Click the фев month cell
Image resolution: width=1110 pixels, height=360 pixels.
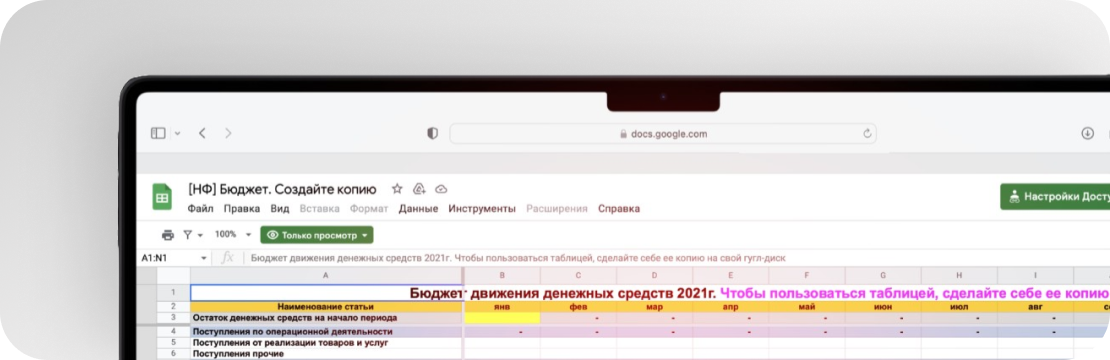[578, 307]
